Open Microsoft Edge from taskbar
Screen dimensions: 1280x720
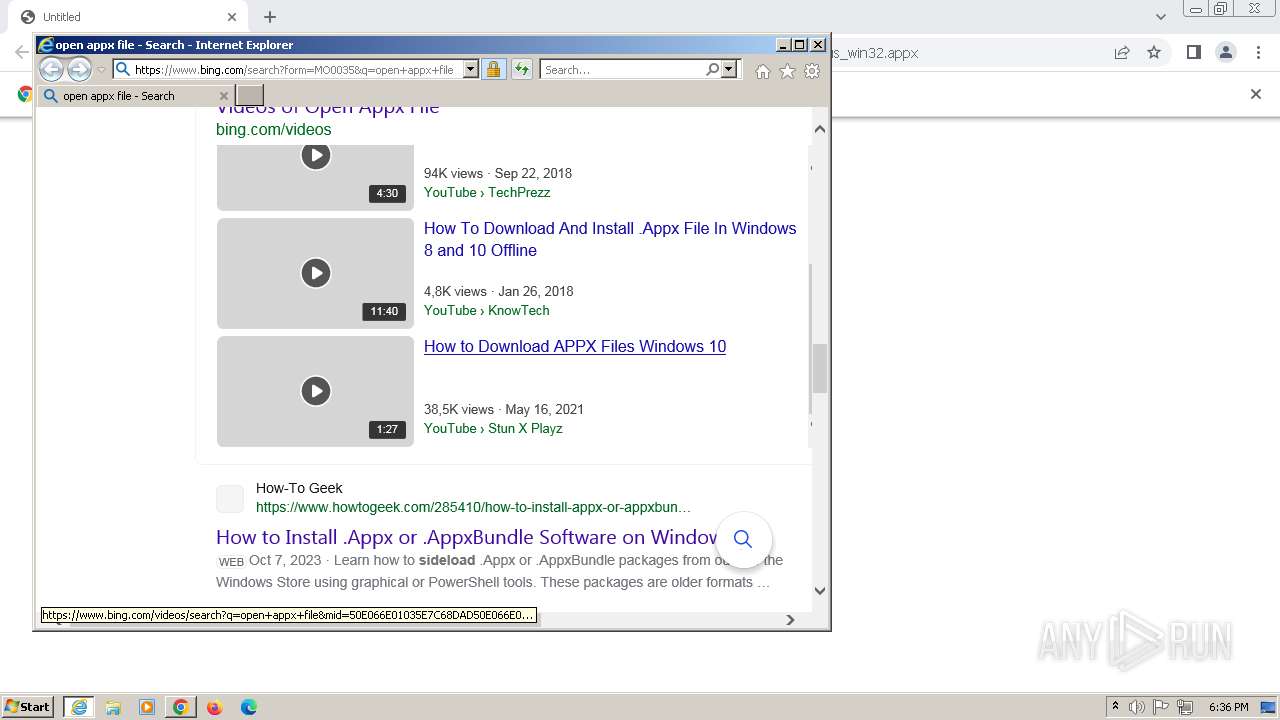pyautogui.click(x=249, y=707)
